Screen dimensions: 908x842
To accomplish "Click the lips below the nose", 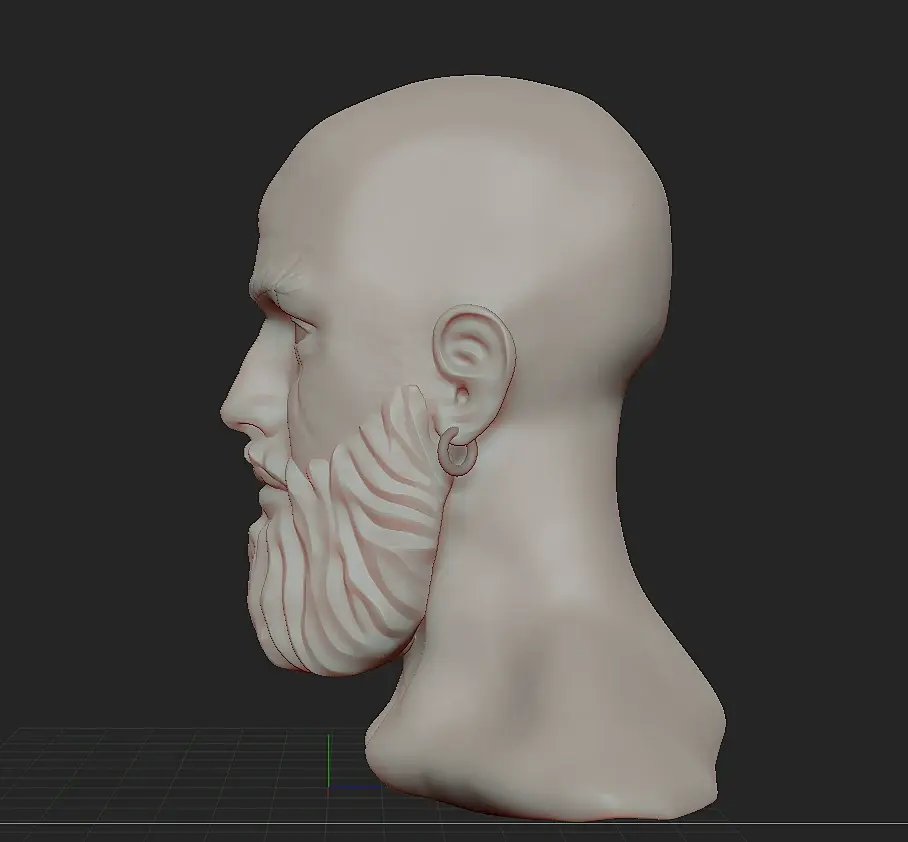I will click(257, 463).
